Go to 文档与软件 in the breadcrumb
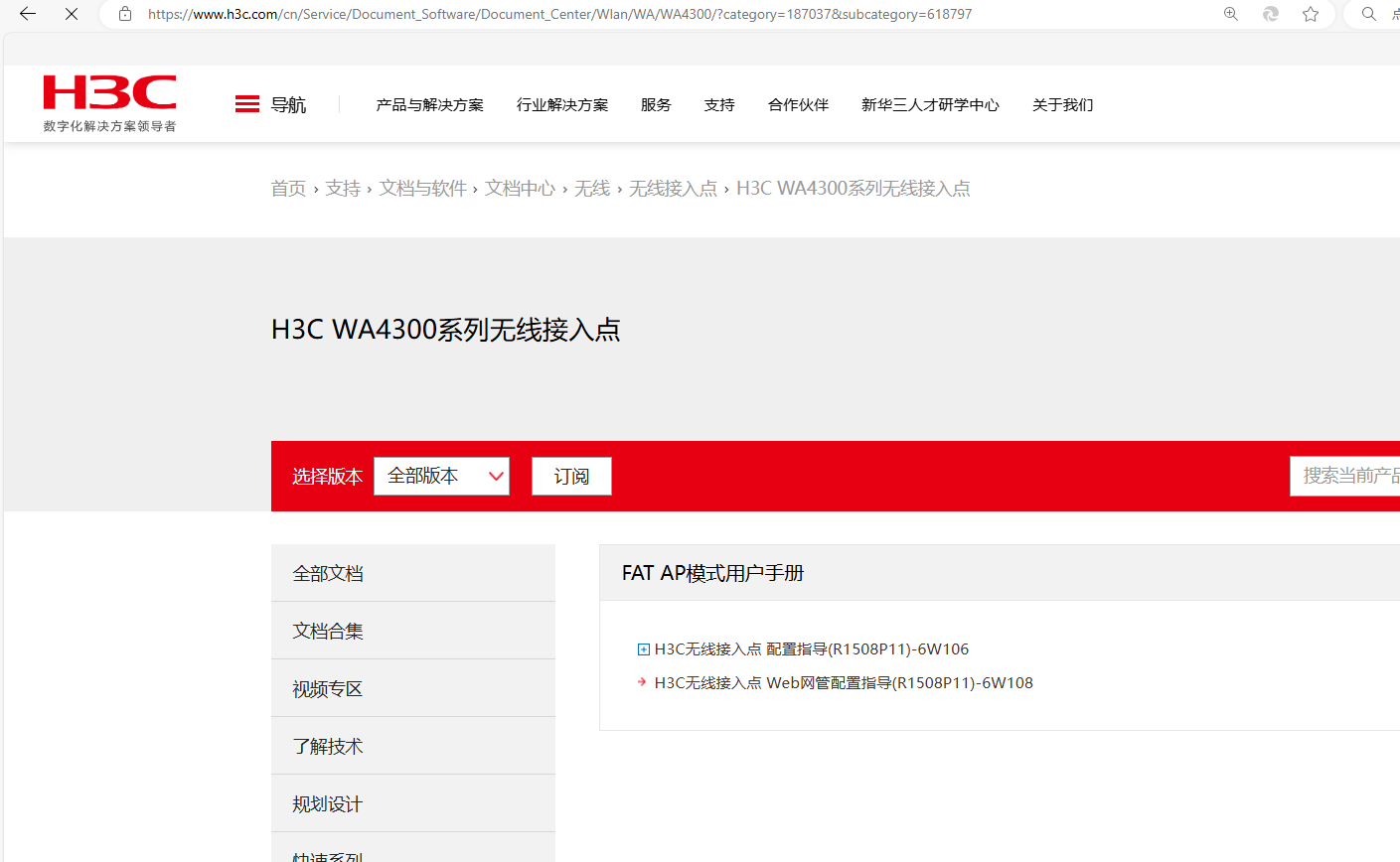 pyautogui.click(x=422, y=189)
